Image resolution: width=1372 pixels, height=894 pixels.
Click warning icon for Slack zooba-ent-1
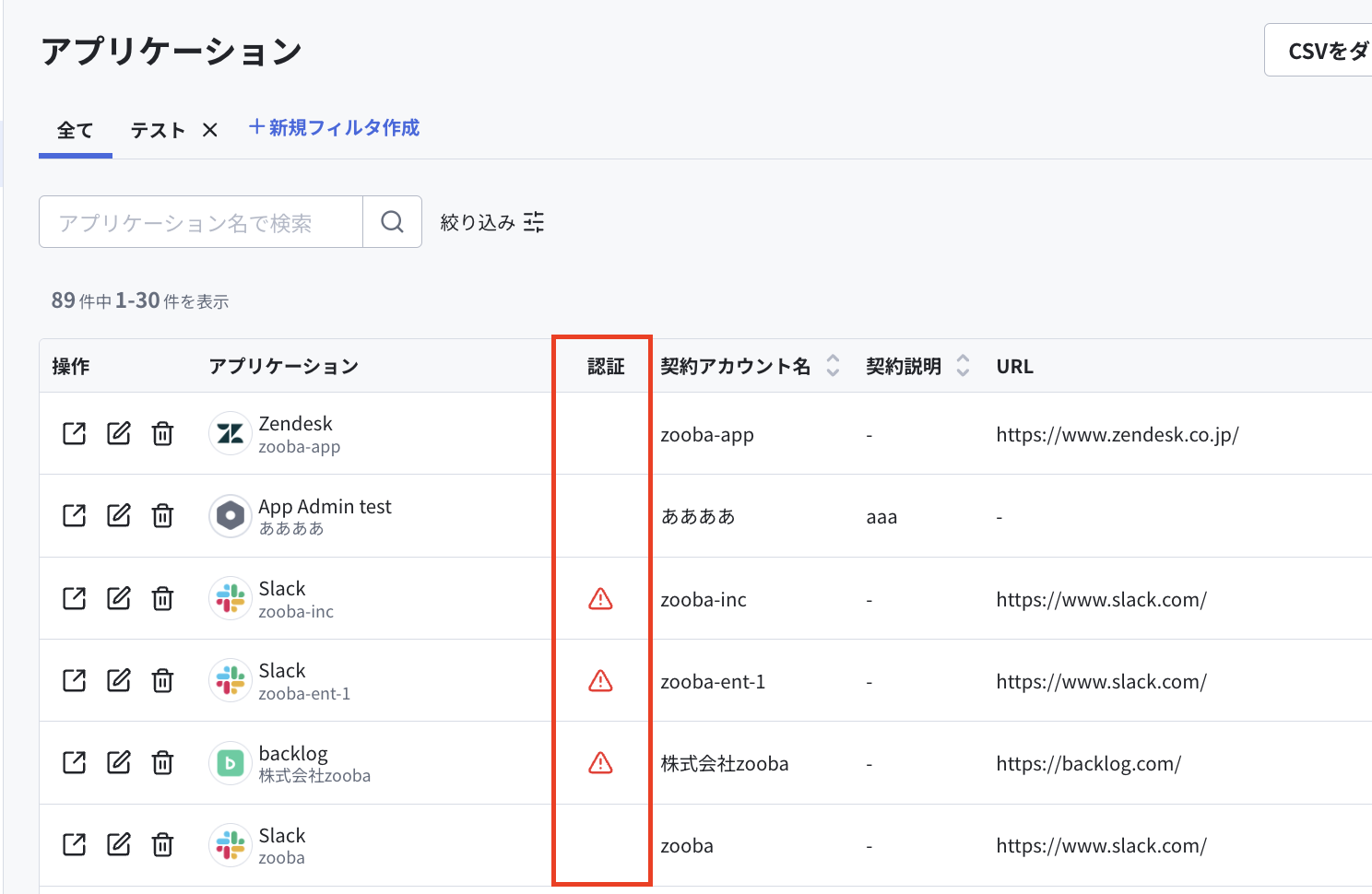tap(600, 681)
